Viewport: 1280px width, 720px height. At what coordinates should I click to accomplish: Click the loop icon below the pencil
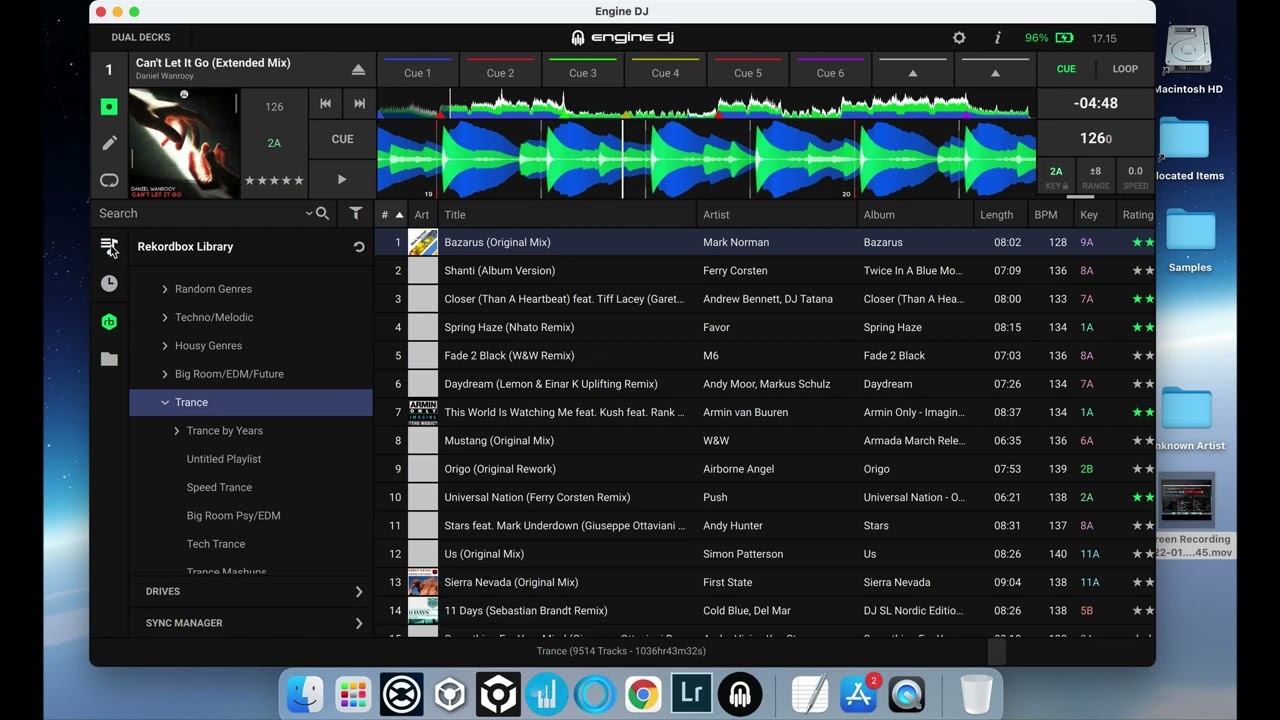109,180
